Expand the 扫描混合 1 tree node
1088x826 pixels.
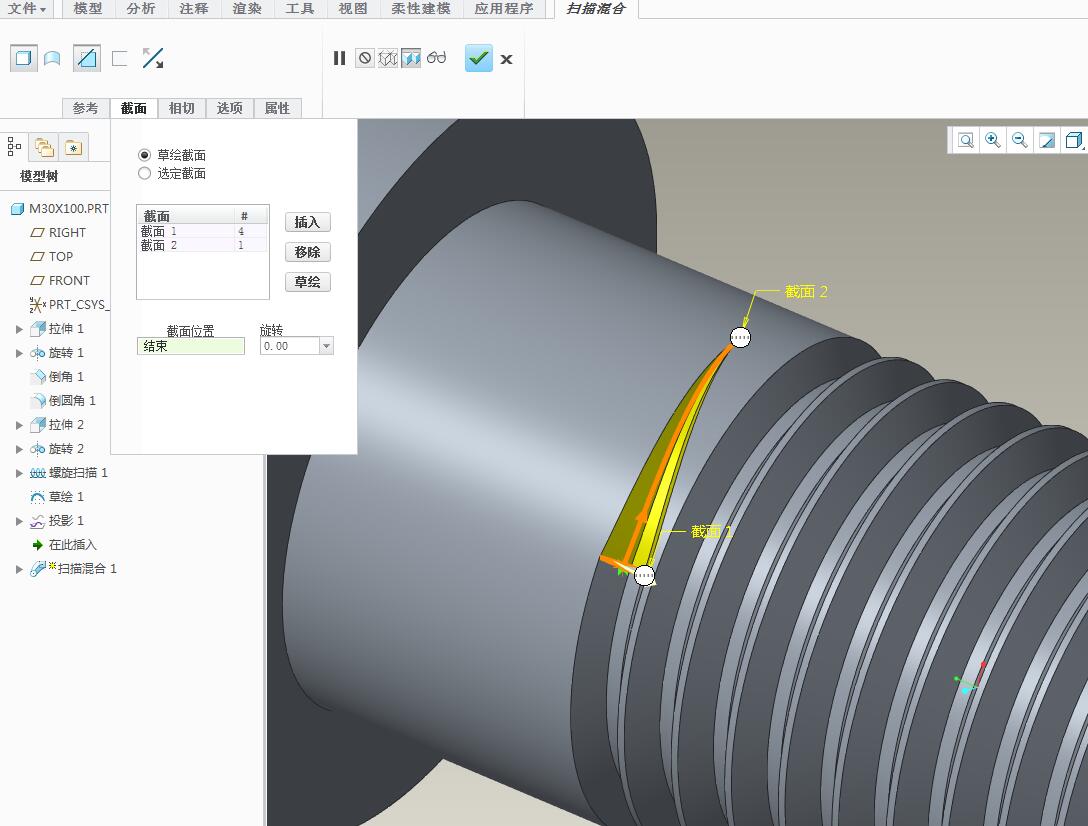point(19,569)
